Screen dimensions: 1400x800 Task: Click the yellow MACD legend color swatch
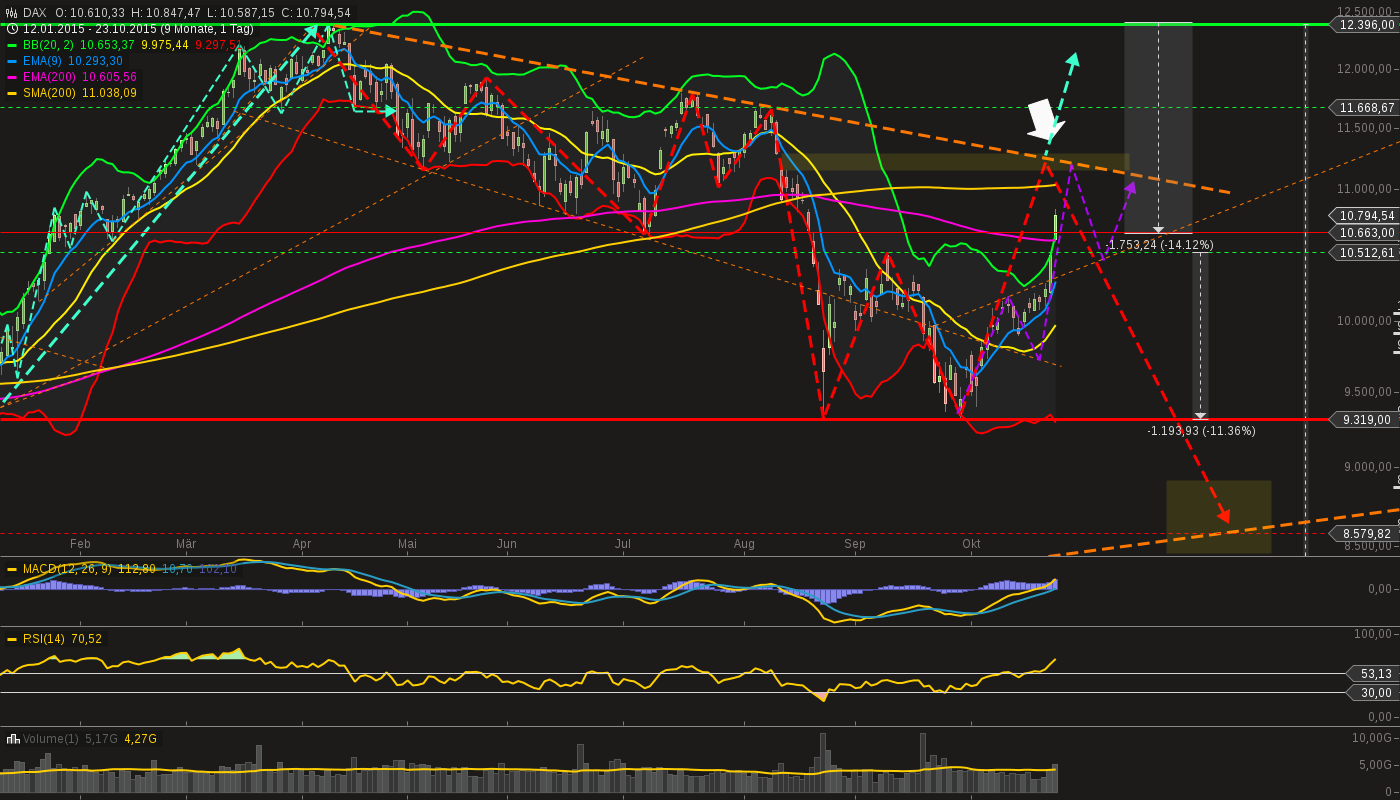pos(12,569)
